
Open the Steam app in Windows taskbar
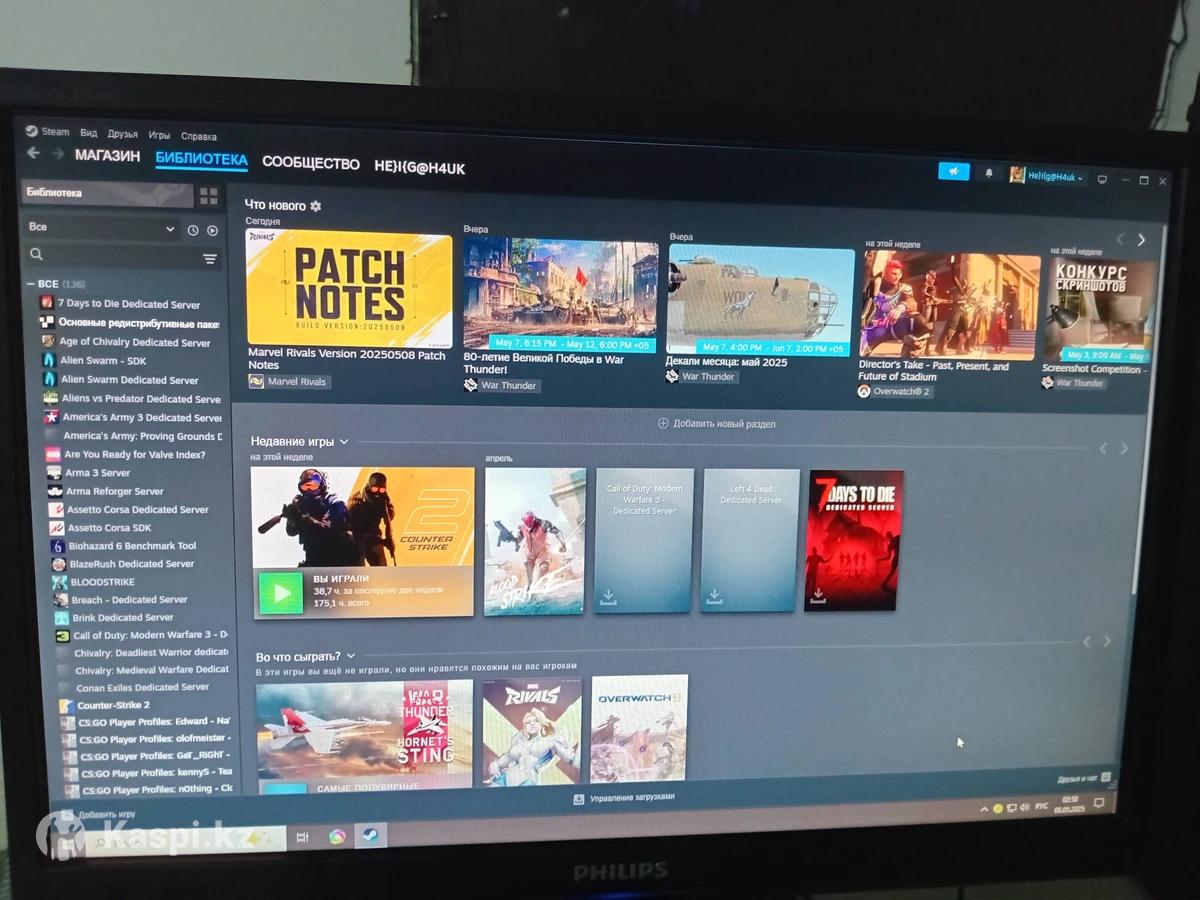(x=370, y=833)
